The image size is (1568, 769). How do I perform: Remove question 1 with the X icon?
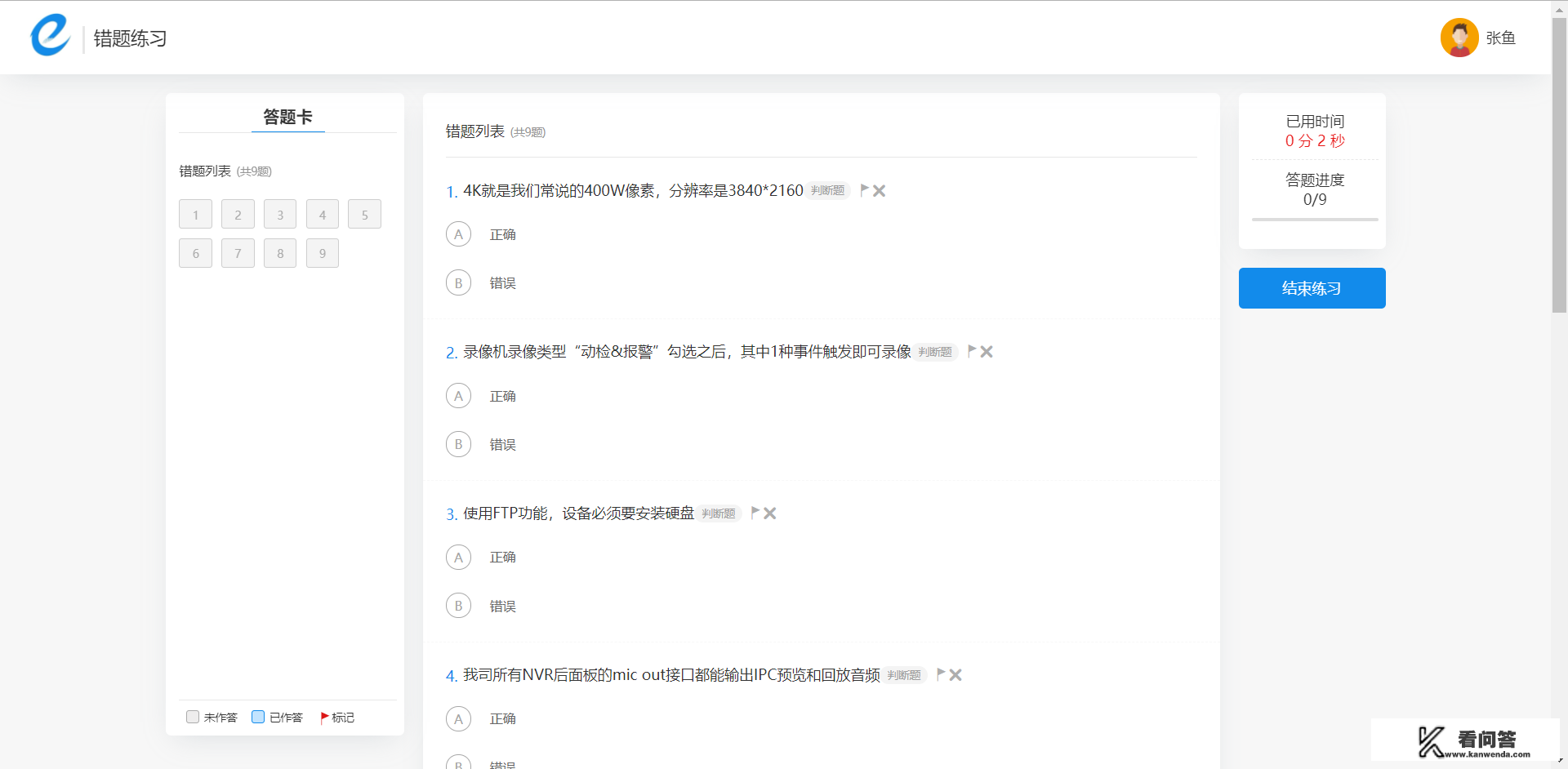click(x=880, y=190)
